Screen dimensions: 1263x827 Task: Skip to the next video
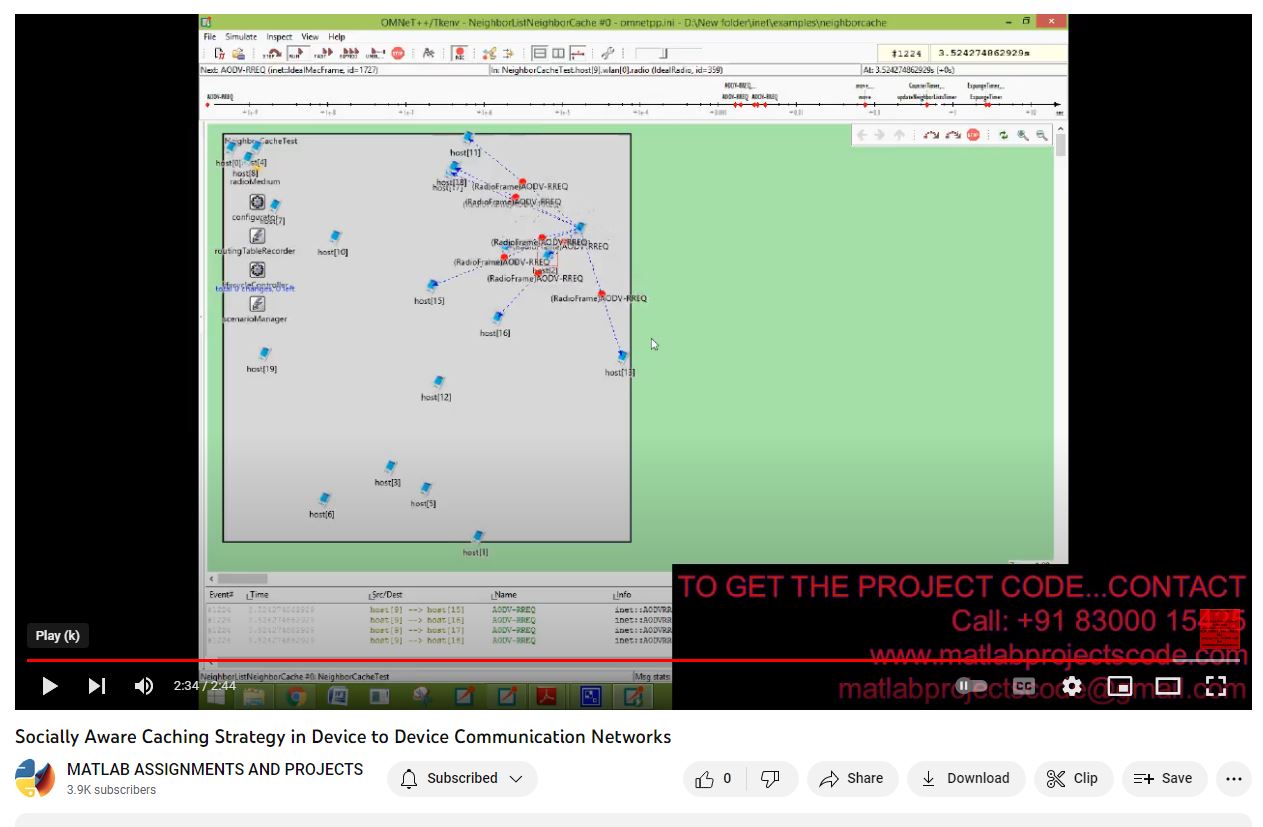pyautogui.click(x=97, y=686)
